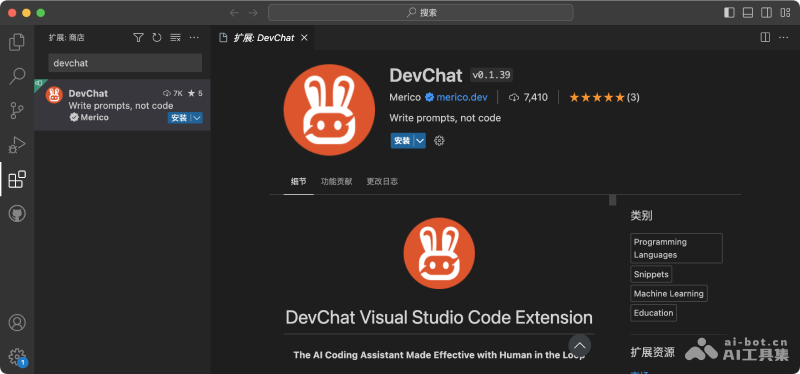This screenshot has width=800, height=374.
Task: Toggle bottom panel layout icon
Action: 747,13
